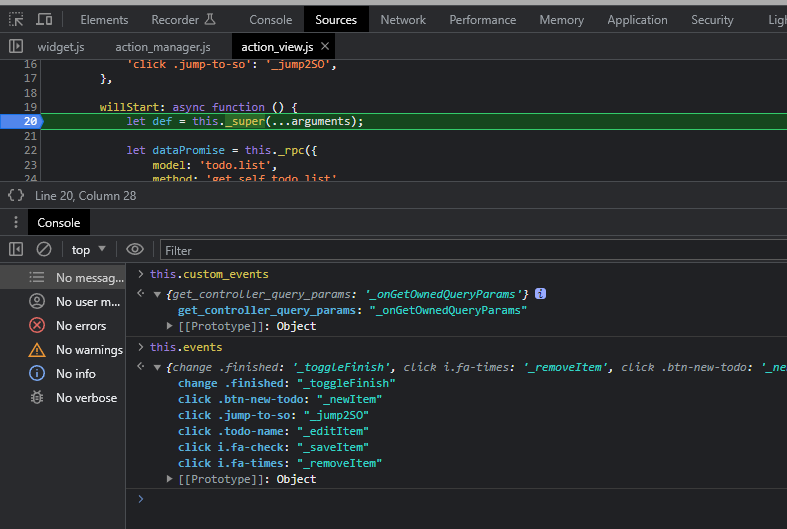The image size is (787, 529).
Task: Toggle the console sidebar panel icon
Action: pyautogui.click(x=16, y=249)
